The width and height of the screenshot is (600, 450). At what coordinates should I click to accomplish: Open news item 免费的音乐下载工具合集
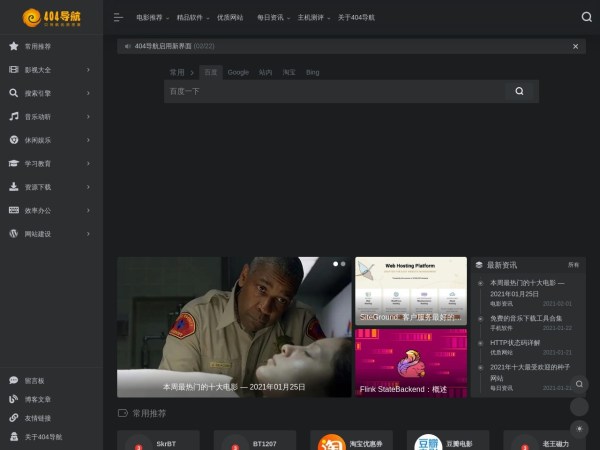pos(526,318)
